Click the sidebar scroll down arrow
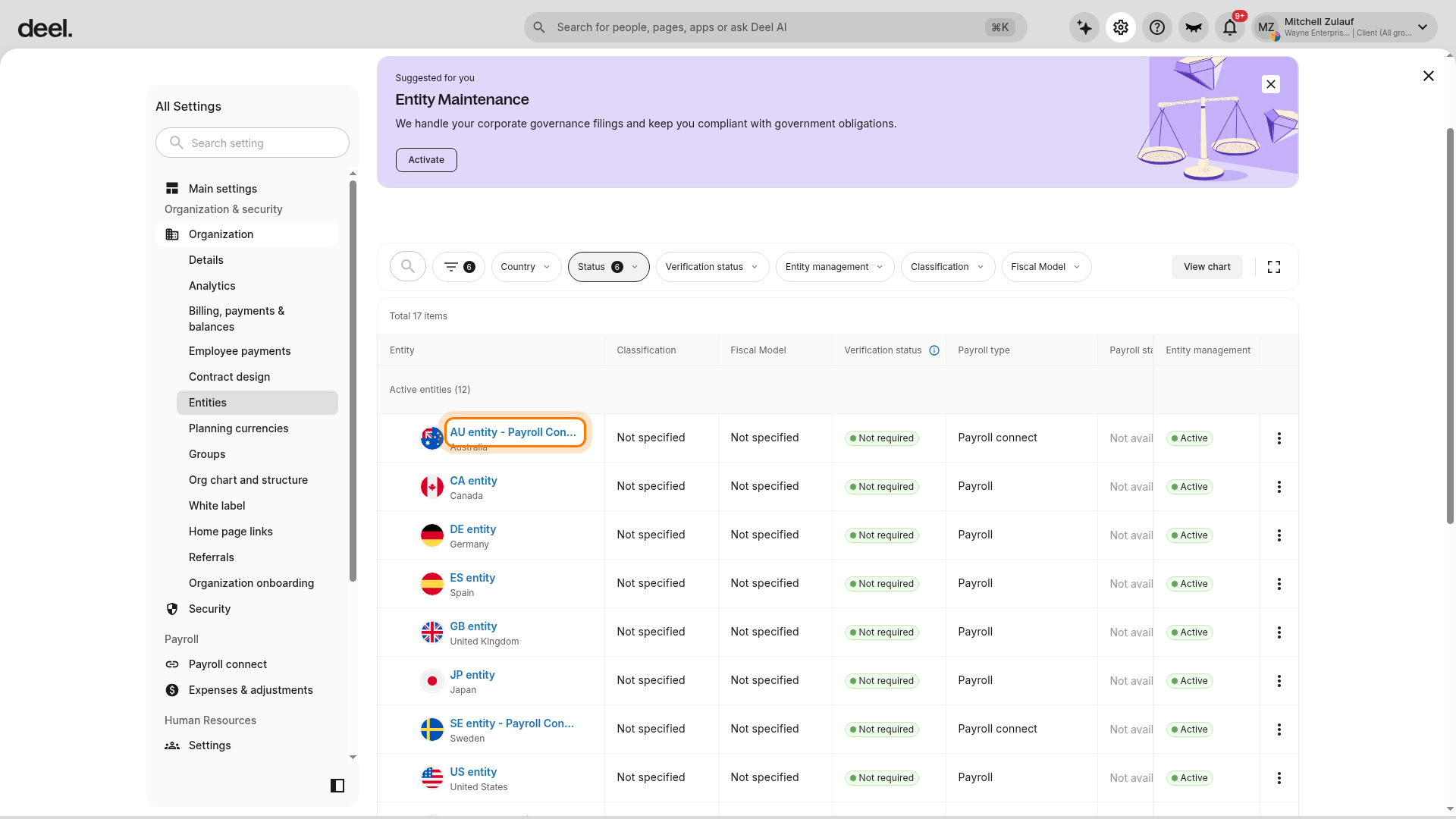The width and height of the screenshot is (1456, 819). [x=353, y=757]
